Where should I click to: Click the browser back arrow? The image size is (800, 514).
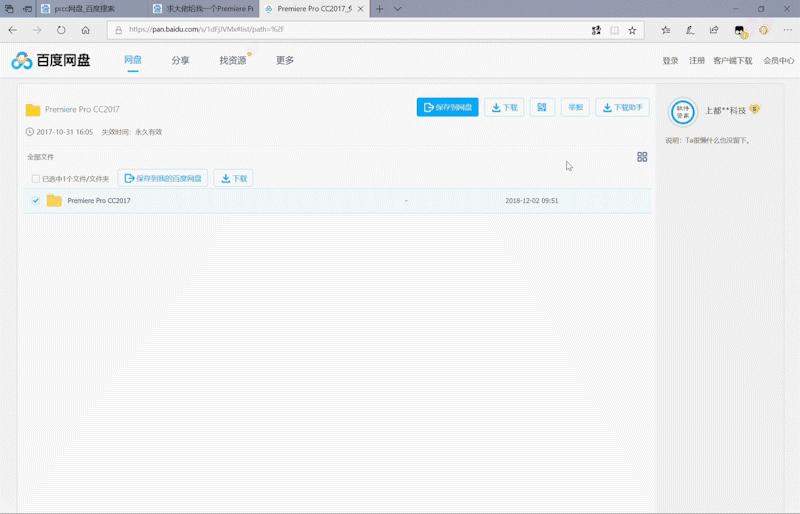tap(13, 30)
